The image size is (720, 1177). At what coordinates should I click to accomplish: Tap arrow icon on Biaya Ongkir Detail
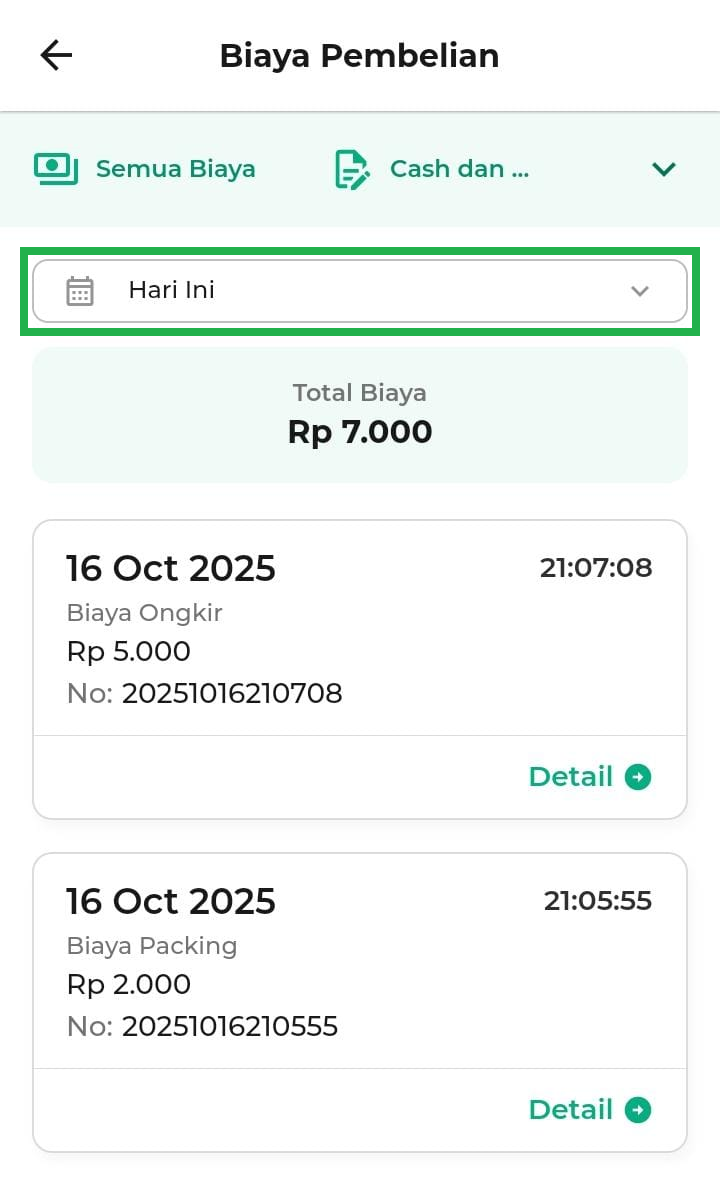coord(638,777)
